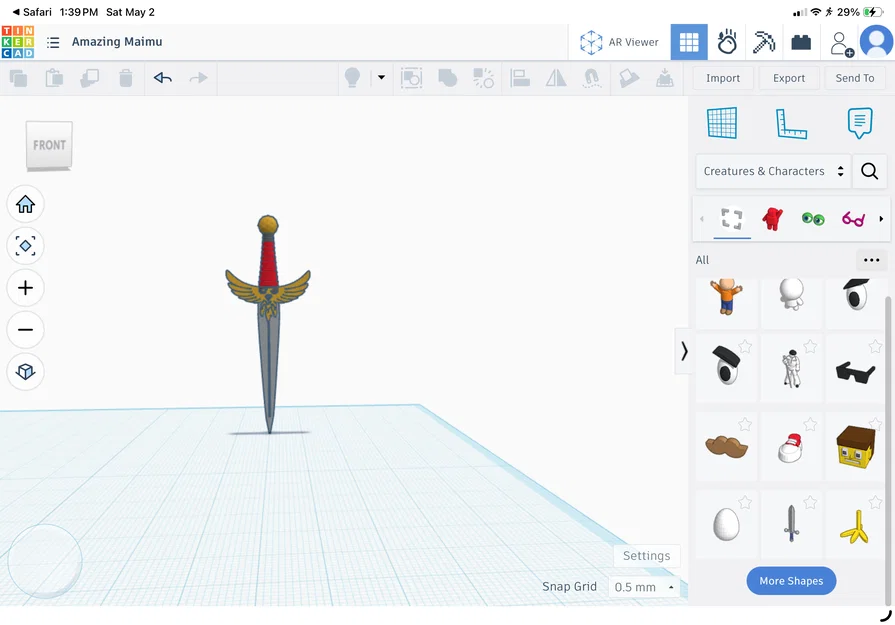Toggle the Cruise magnet tool
The width and height of the screenshot is (895, 625).
[x=591, y=78]
